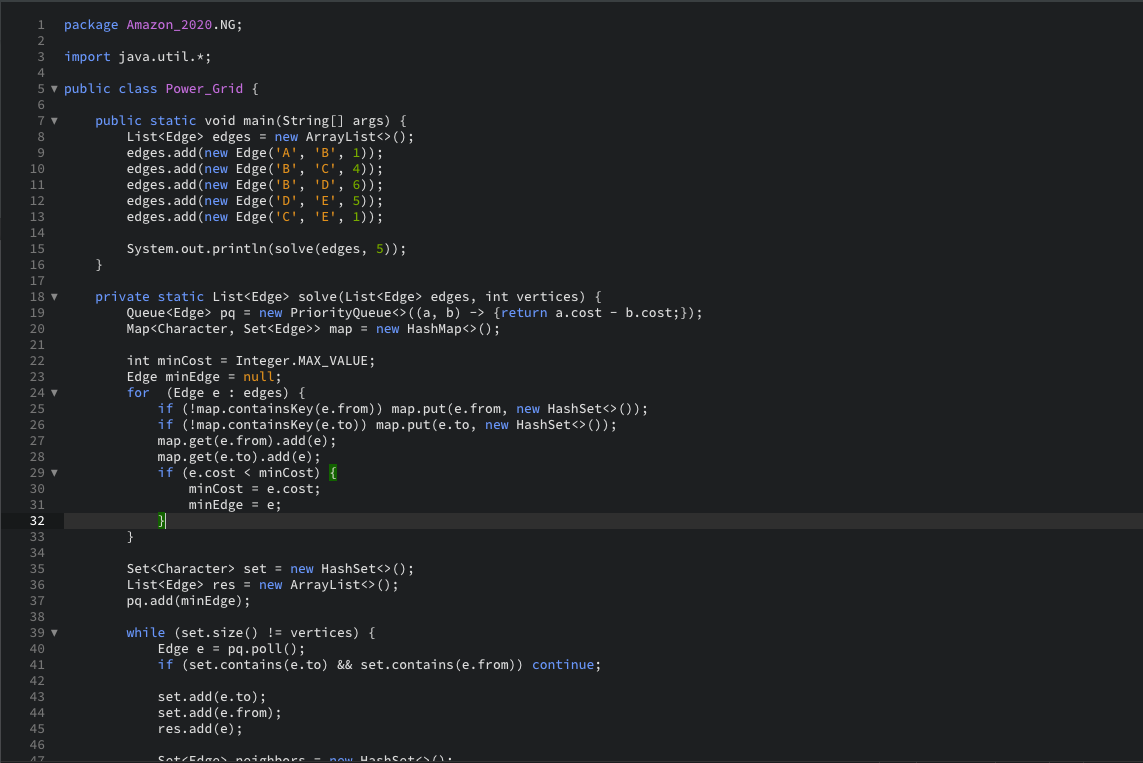Click the class name Power_Grid
Image resolution: width=1143 pixels, height=763 pixels.
click(204, 89)
